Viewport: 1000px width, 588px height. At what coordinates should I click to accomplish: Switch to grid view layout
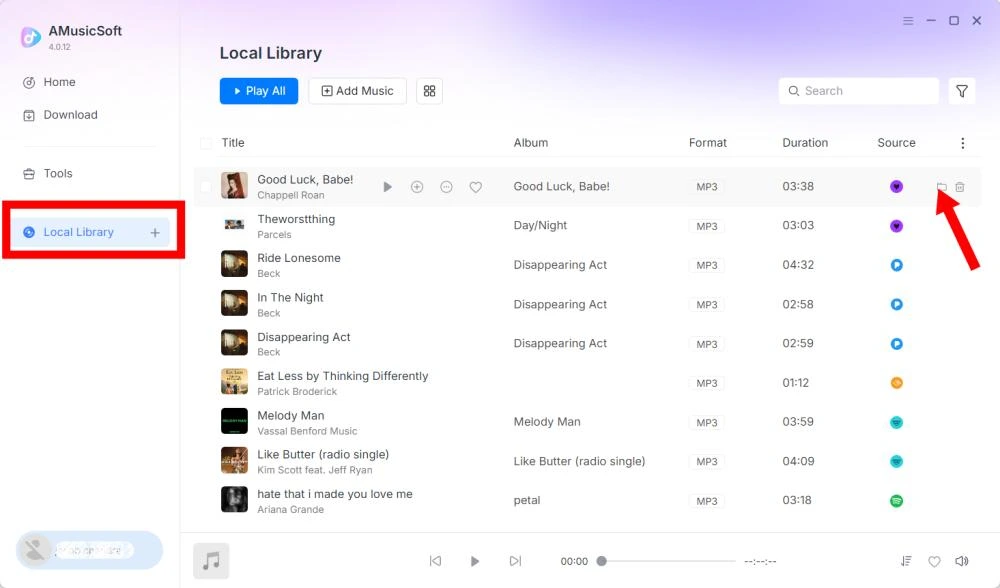click(429, 91)
